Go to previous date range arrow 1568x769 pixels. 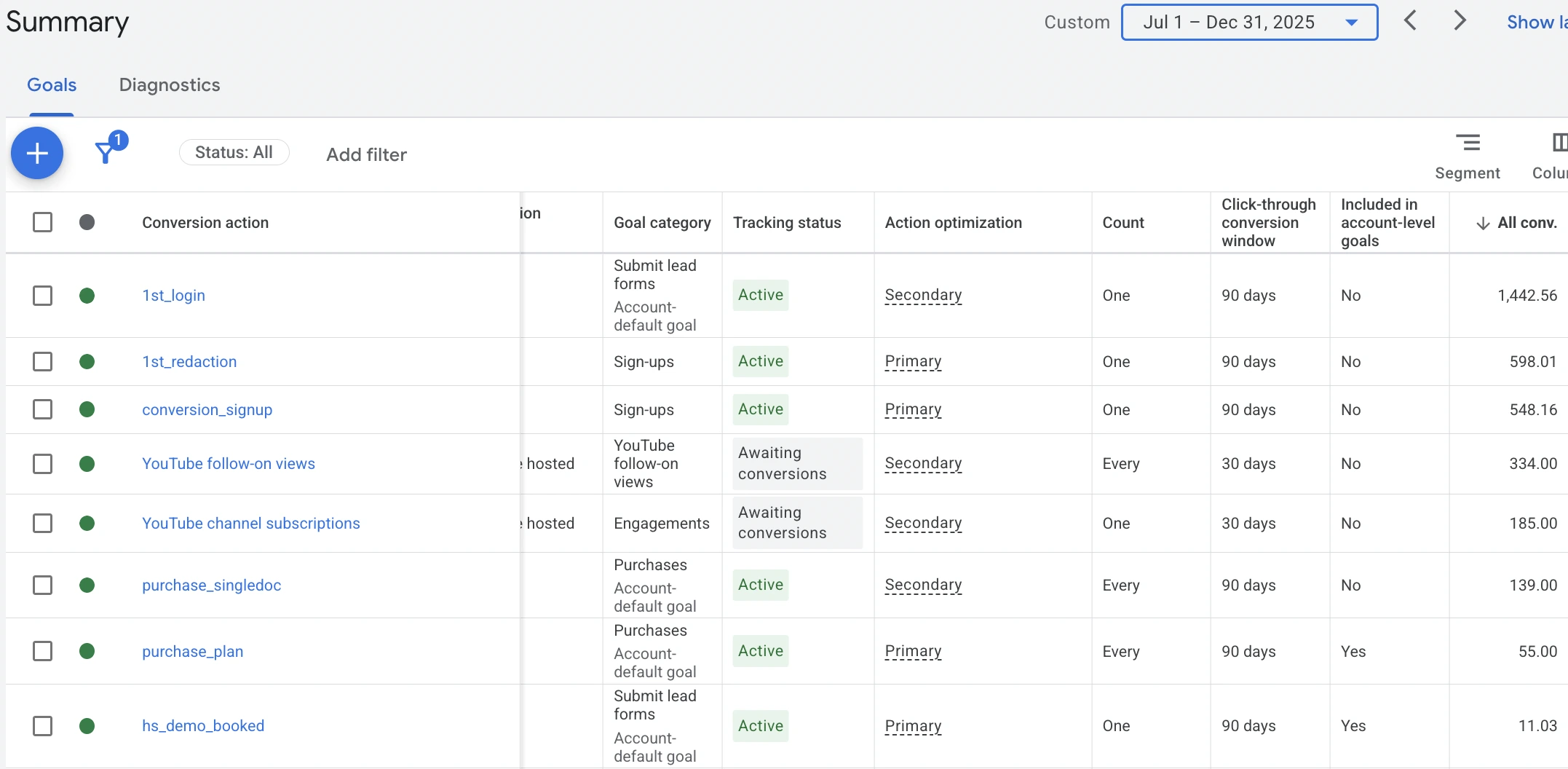pyautogui.click(x=1410, y=20)
